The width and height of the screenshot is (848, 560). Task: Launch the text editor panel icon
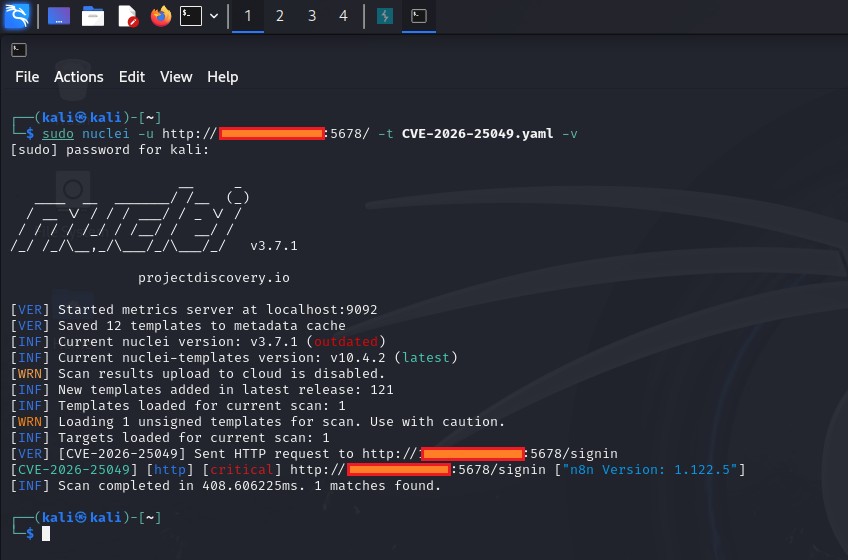pyautogui.click(x=128, y=16)
